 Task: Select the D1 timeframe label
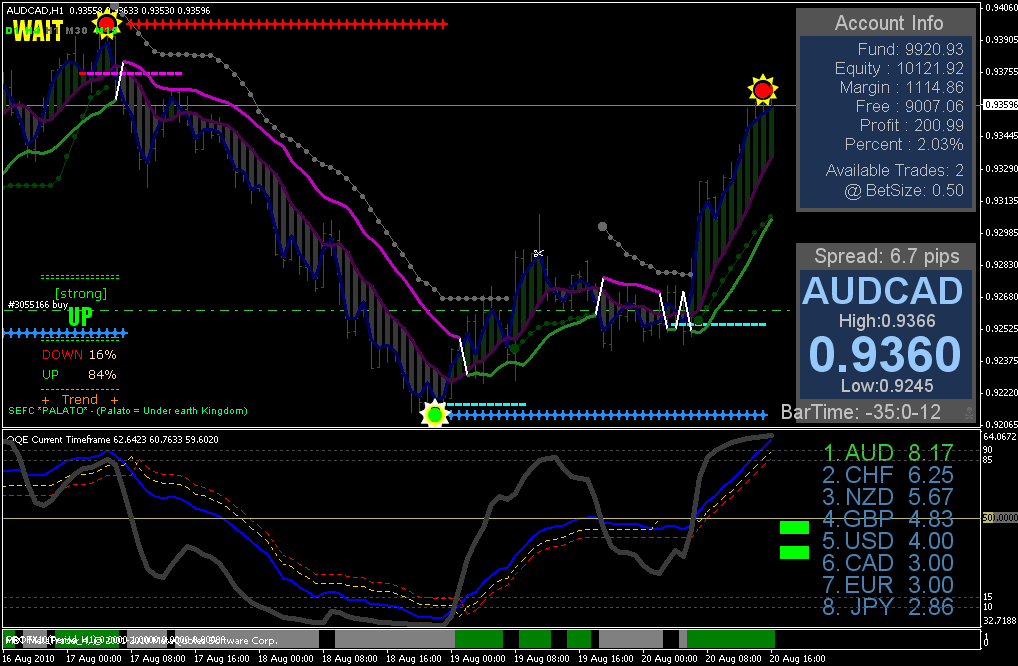[x=11, y=31]
